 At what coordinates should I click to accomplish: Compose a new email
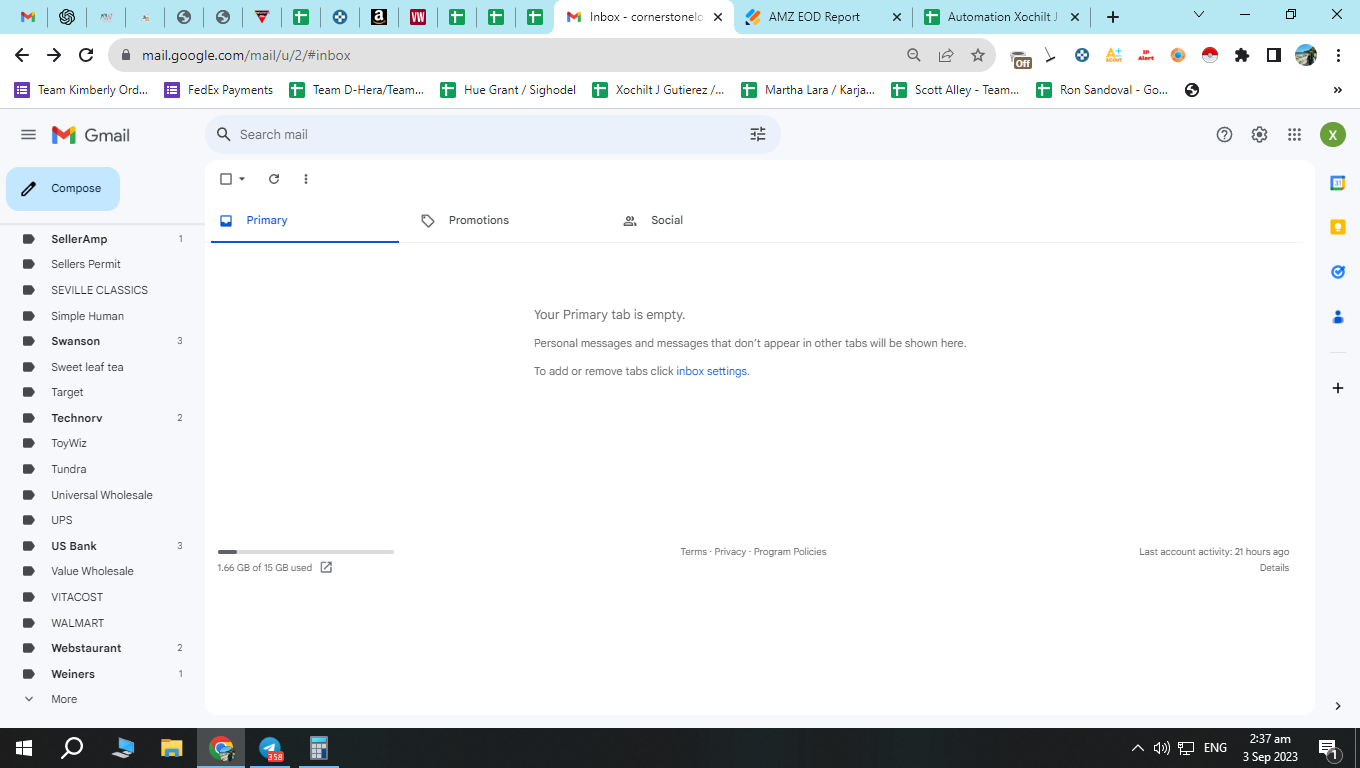point(63,189)
